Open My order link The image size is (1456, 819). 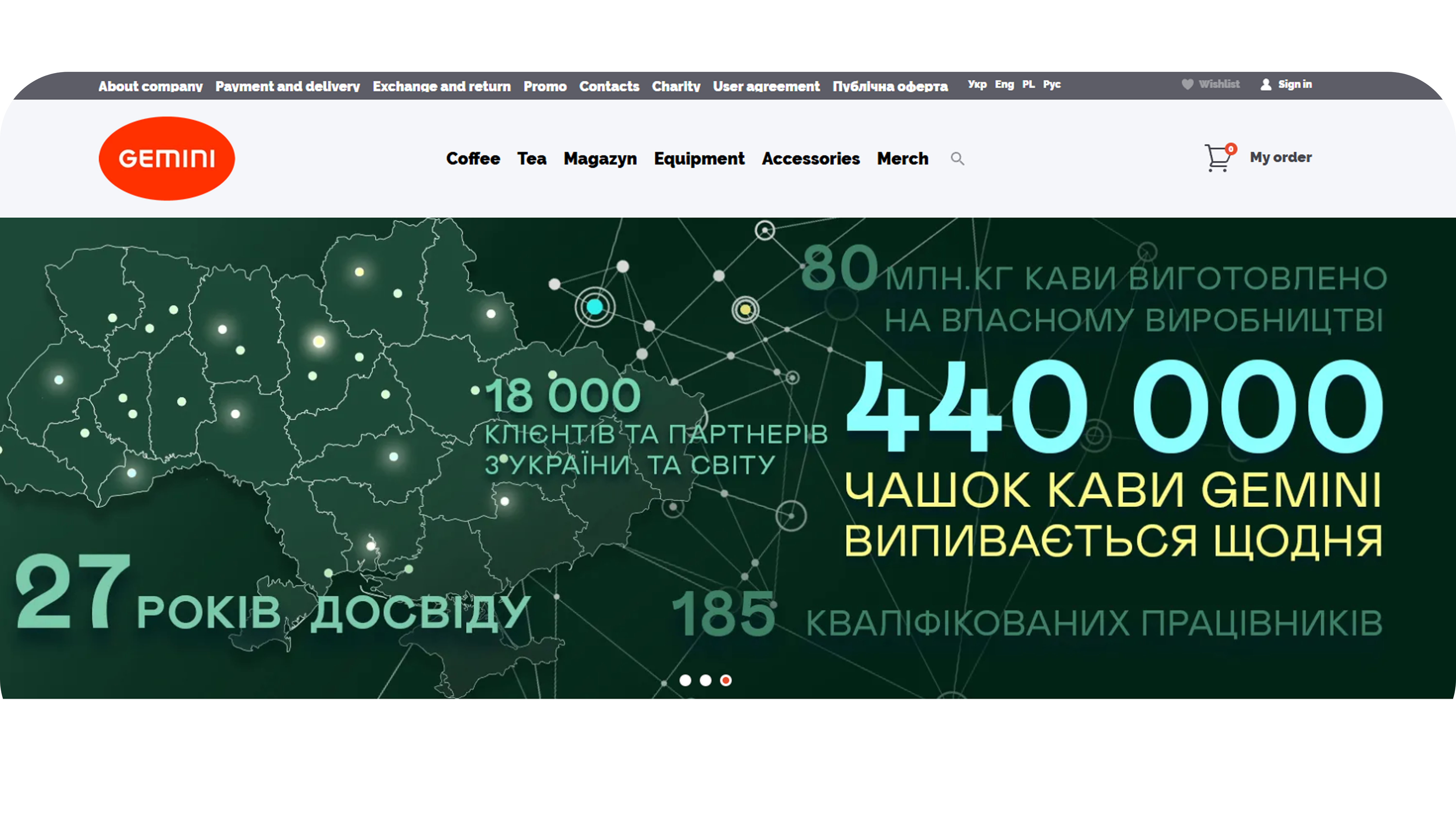pos(1281,157)
